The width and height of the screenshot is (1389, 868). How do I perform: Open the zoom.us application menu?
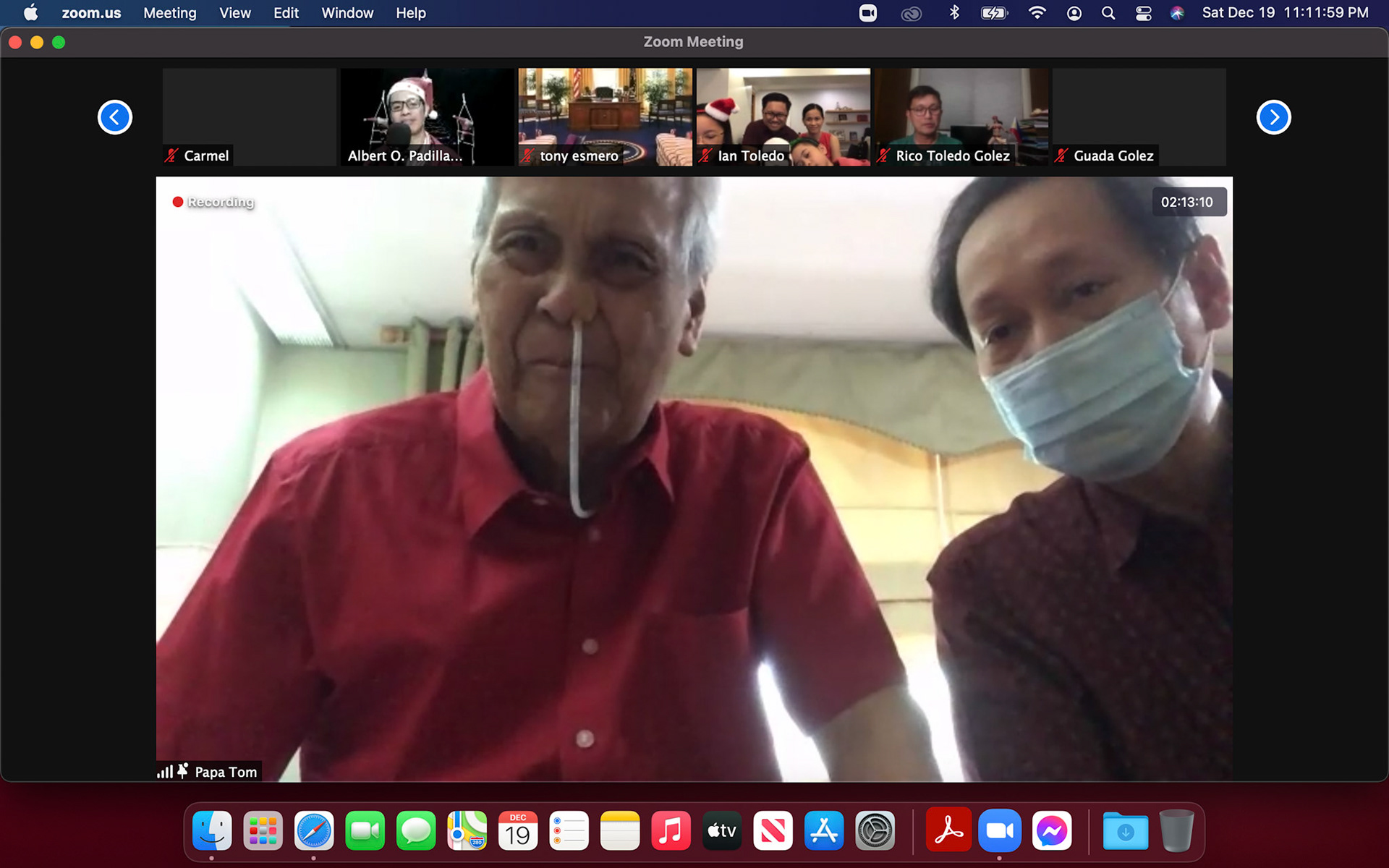point(91,13)
